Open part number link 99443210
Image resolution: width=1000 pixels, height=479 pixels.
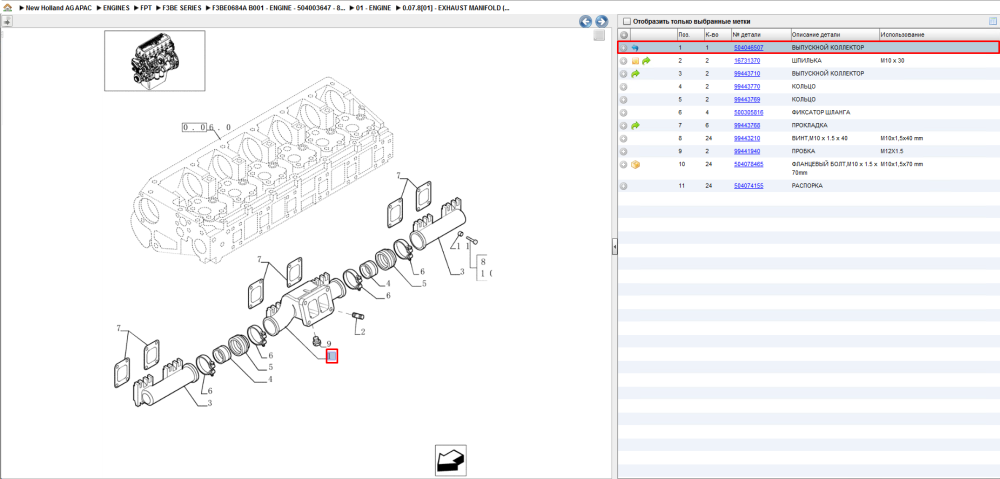747,138
